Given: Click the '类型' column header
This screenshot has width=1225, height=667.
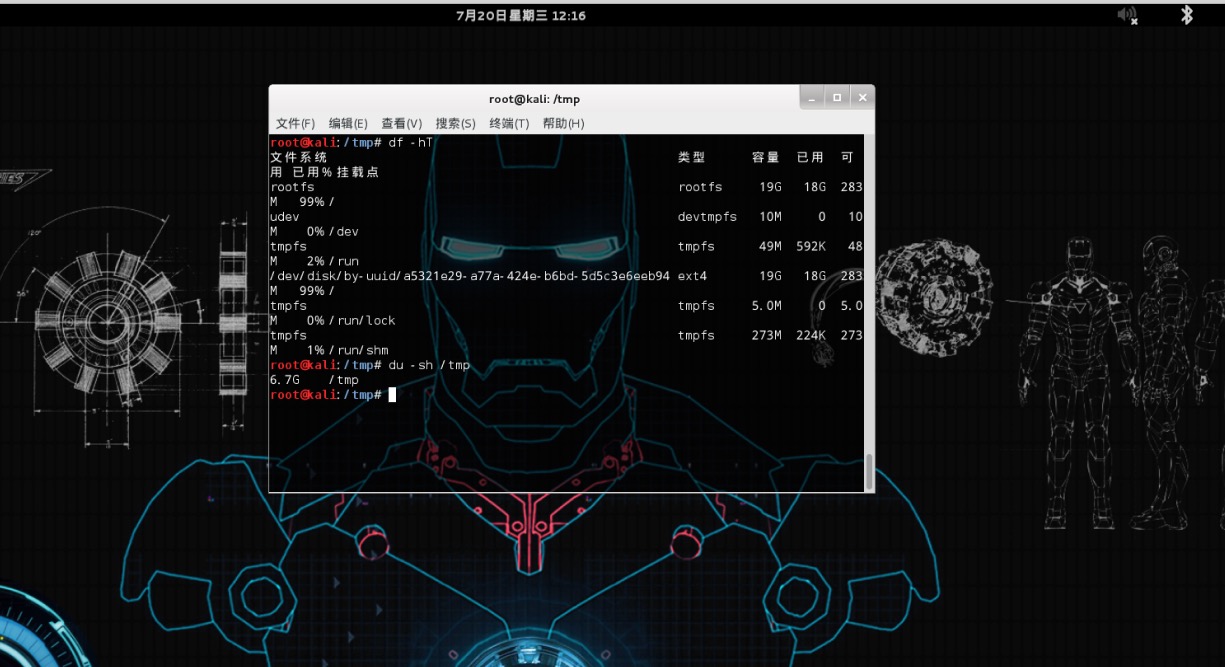Looking at the screenshot, I should (691, 157).
